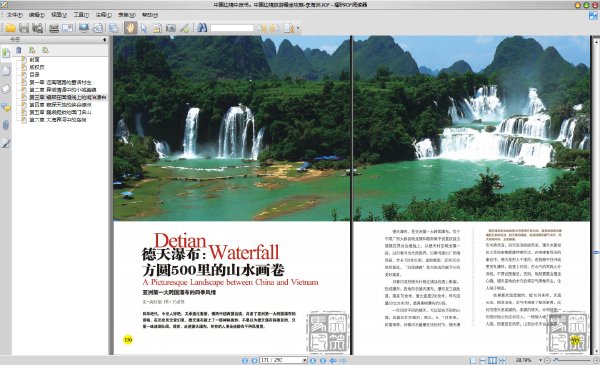Open the zoom percentage dropdown
The width and height of the screenshot is (600, 365).
(x=540, y=360)
